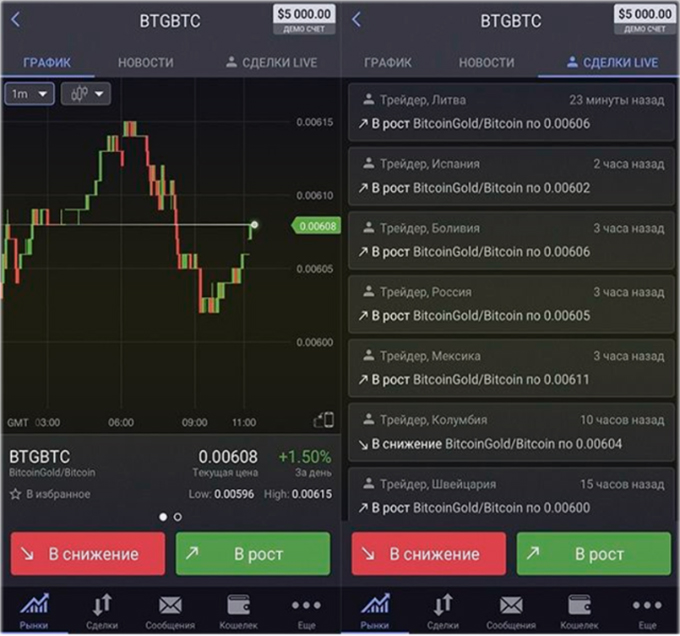The width and height of the screenshot is (680, 636).
Task: Tap back arrow on the left chart screen
Action: click(16, 20)
